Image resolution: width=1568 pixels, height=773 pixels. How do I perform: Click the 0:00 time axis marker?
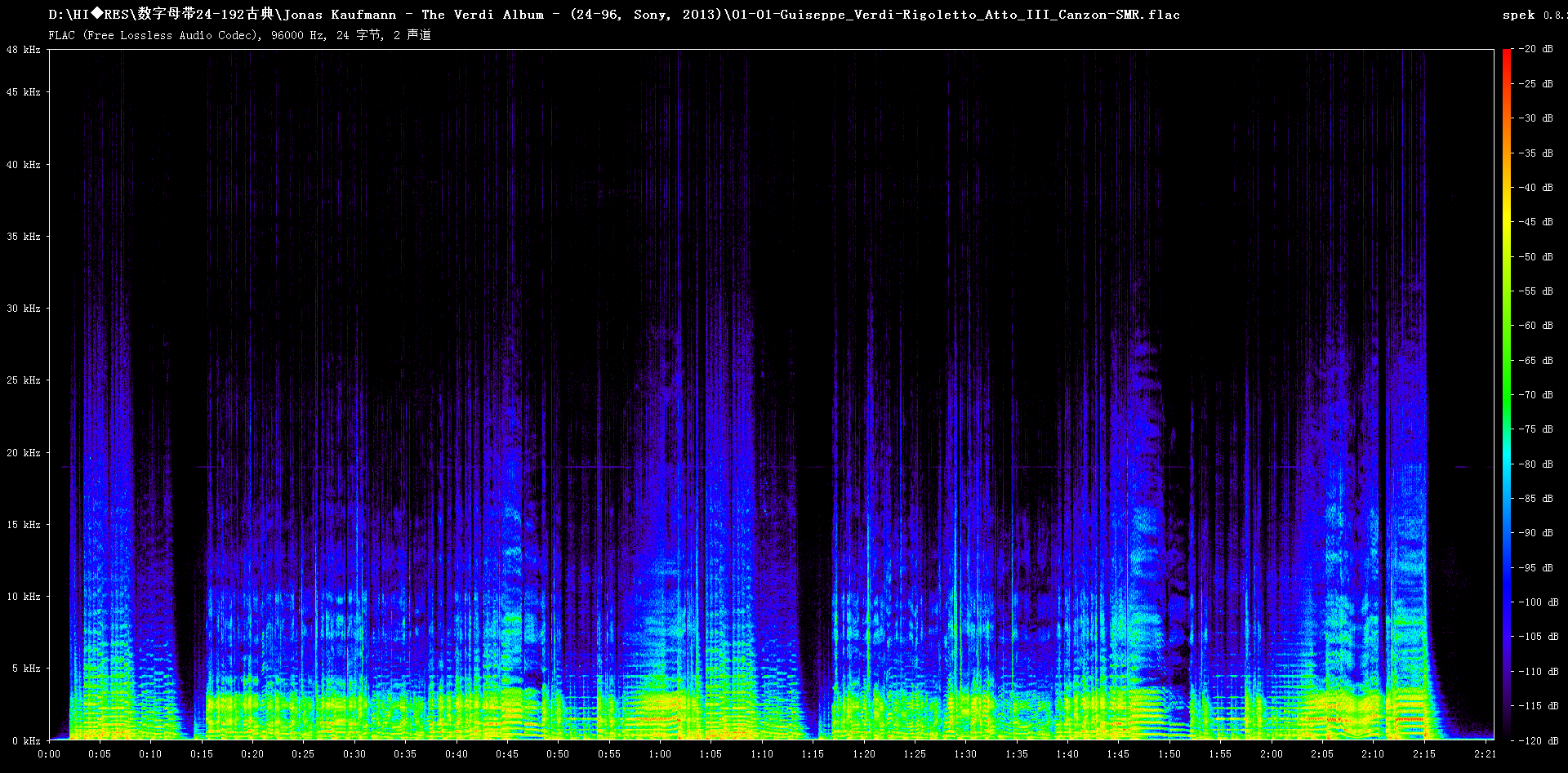pyautogui.click(x=49, y=754)
